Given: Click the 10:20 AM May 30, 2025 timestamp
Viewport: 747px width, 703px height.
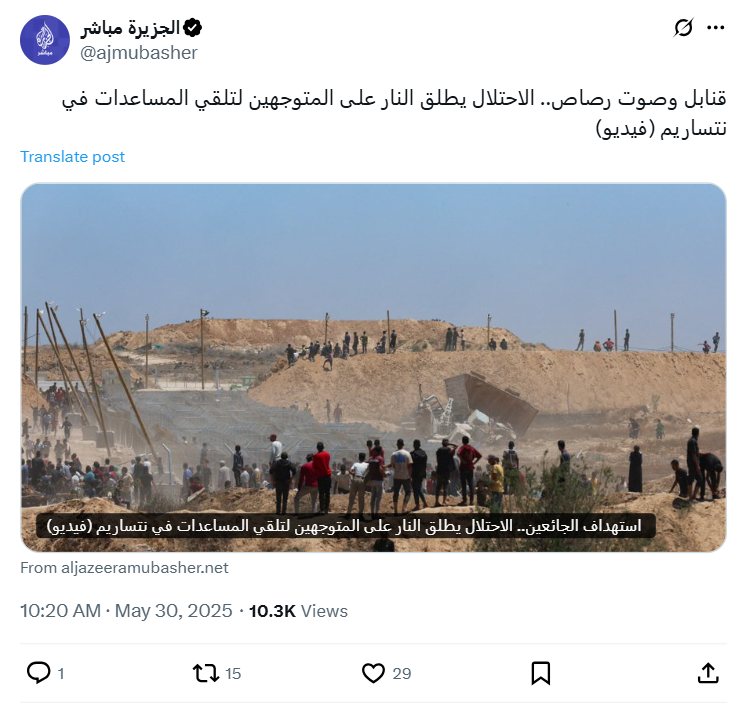Looking at the screenshot, I should [x=126, y=611].
